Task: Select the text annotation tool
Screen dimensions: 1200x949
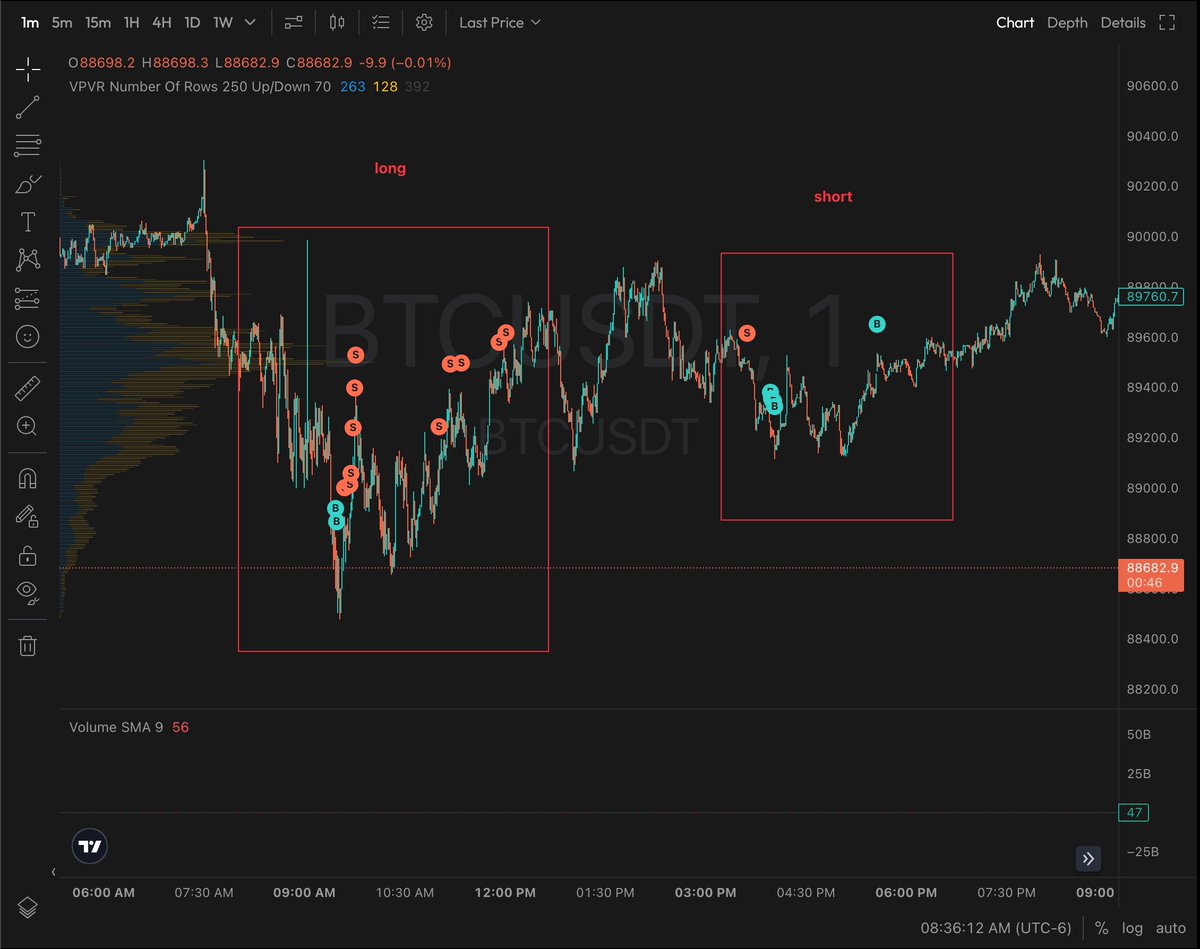Action: pos(28,222)
